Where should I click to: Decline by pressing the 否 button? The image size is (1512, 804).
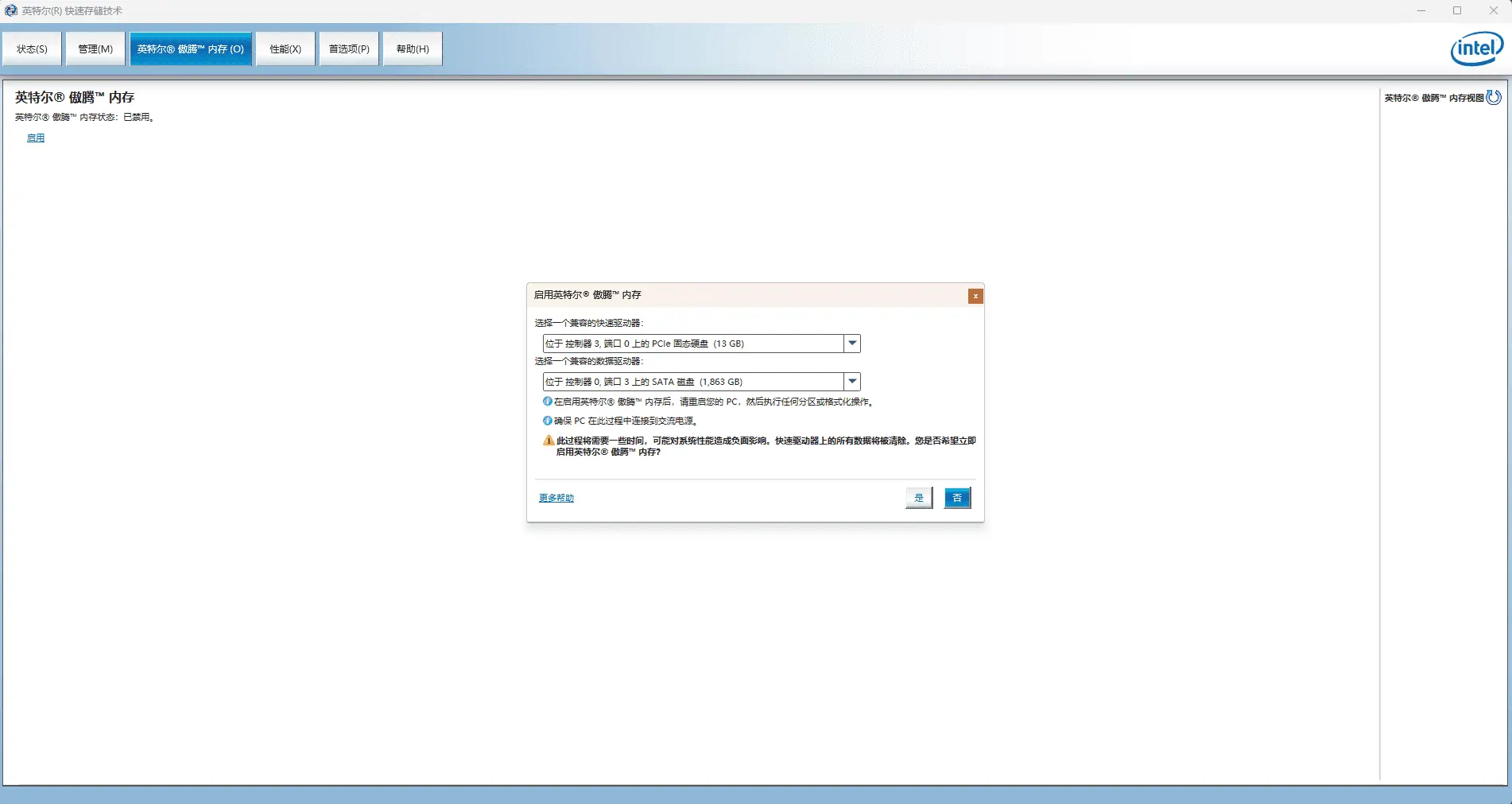[x=957, y=498]
